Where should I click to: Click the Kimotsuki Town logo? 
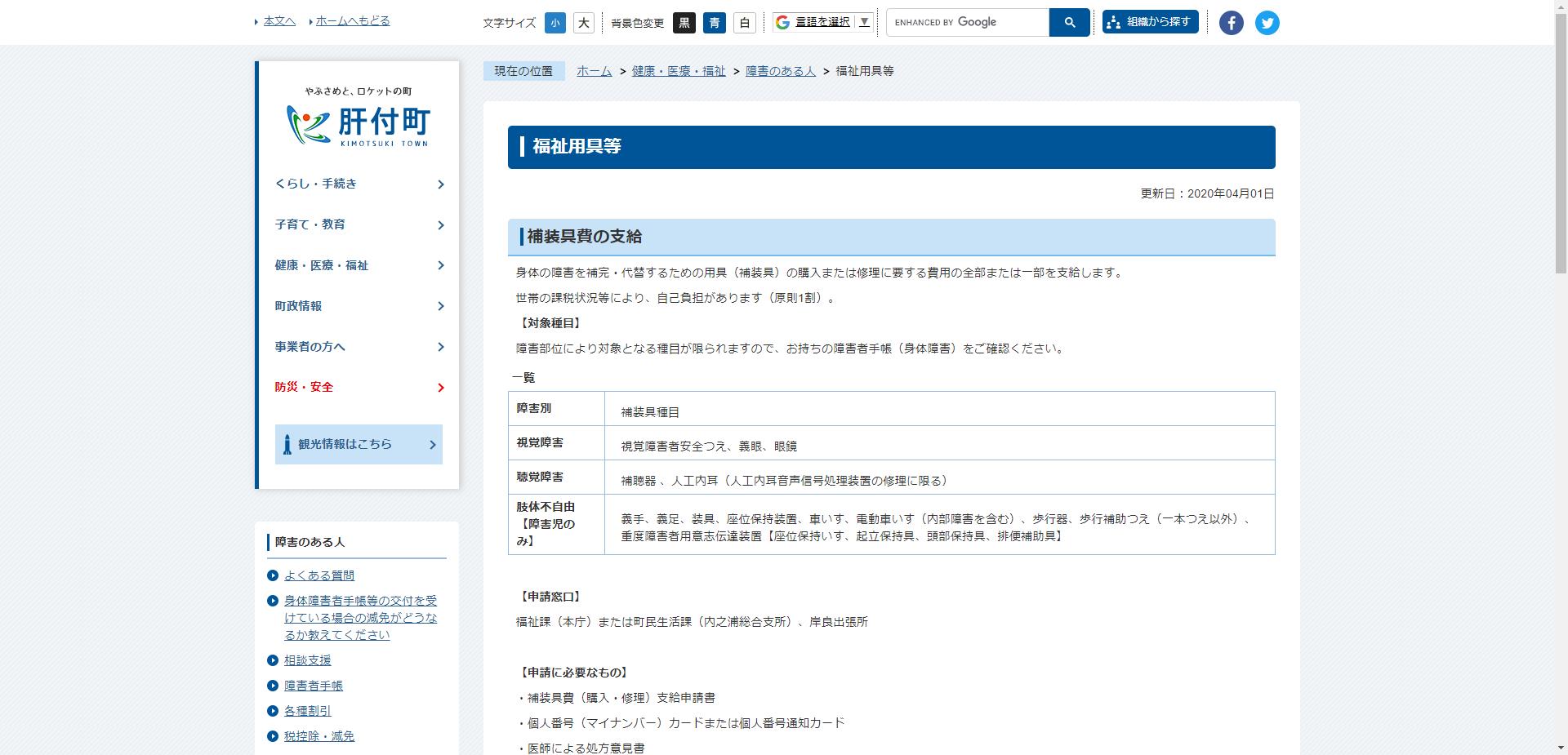point(358,124)
